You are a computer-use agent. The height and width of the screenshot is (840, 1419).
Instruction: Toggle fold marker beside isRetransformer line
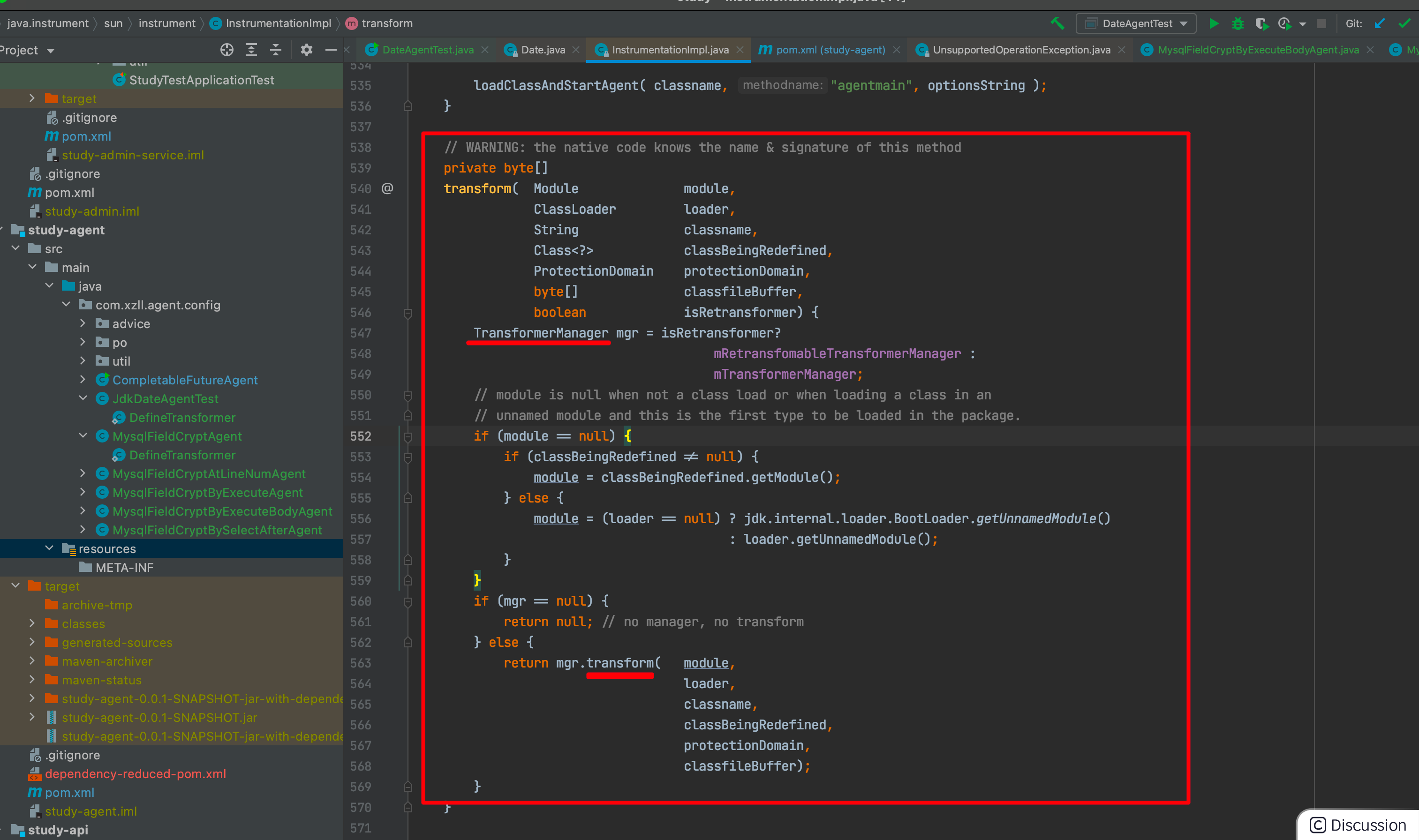click(408, 313)
